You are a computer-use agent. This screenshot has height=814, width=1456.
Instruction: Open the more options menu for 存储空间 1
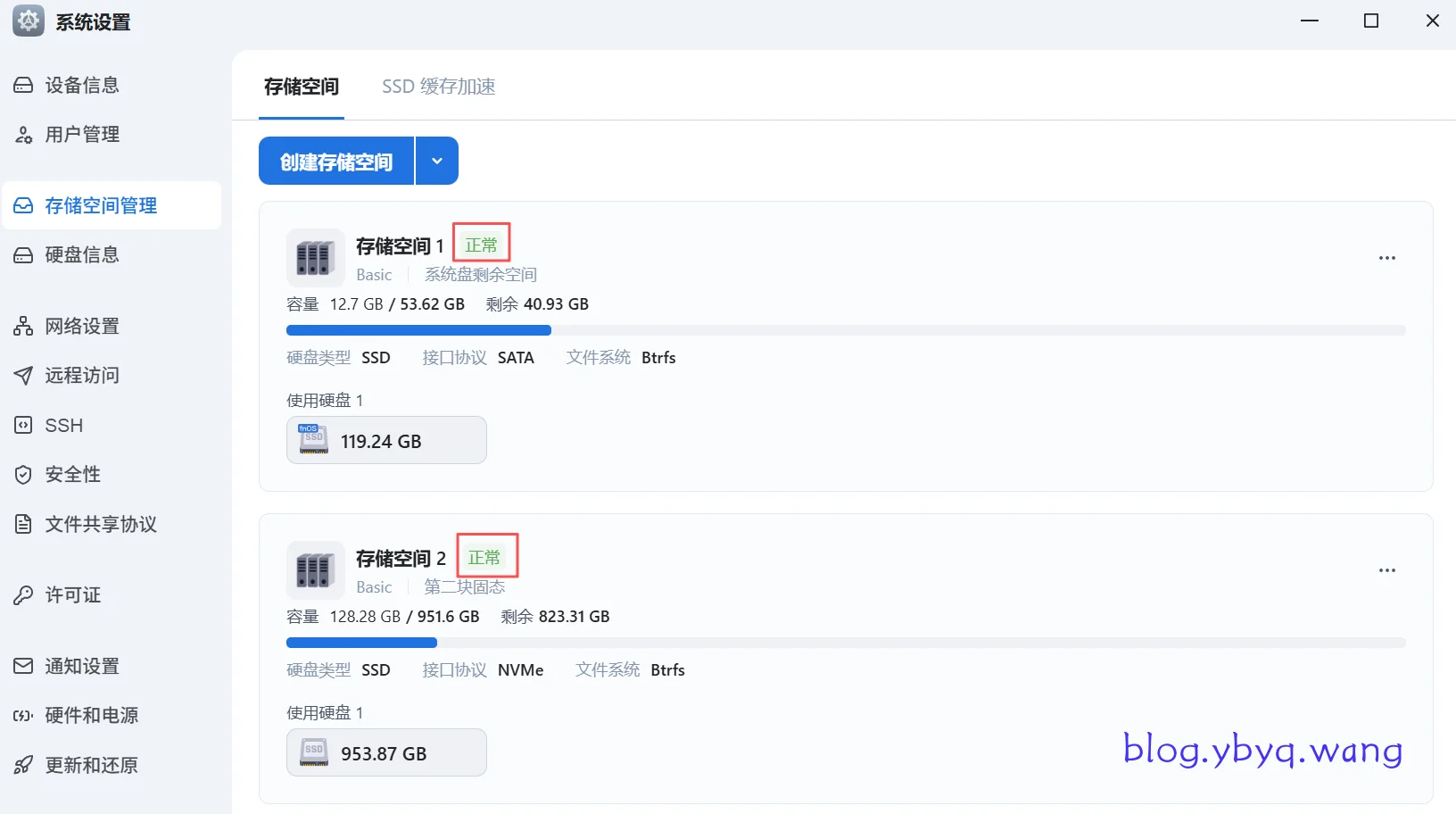[x=1386, y=258]
